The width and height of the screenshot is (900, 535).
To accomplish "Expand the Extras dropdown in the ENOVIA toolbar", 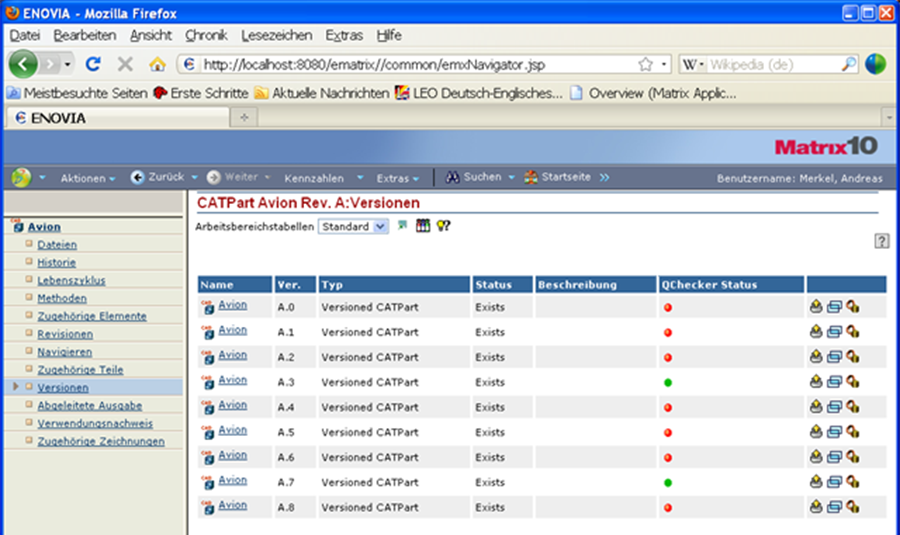I will tap(397, 179).
